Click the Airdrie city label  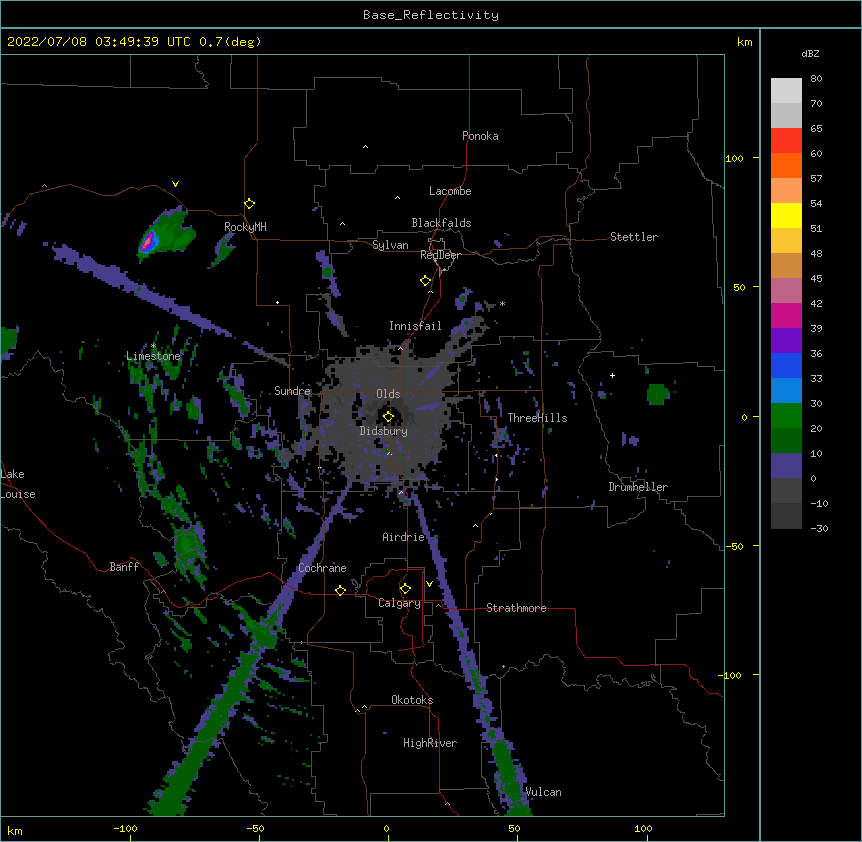click(x=403, y=537)
